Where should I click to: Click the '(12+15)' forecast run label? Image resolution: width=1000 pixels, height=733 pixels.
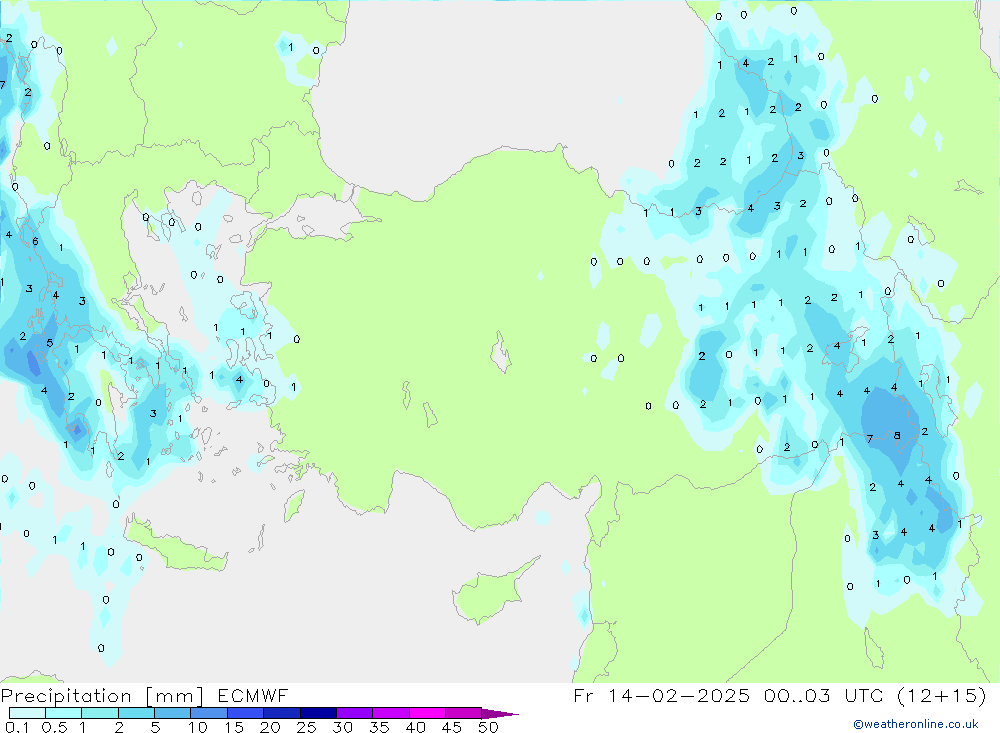(941, 695)
